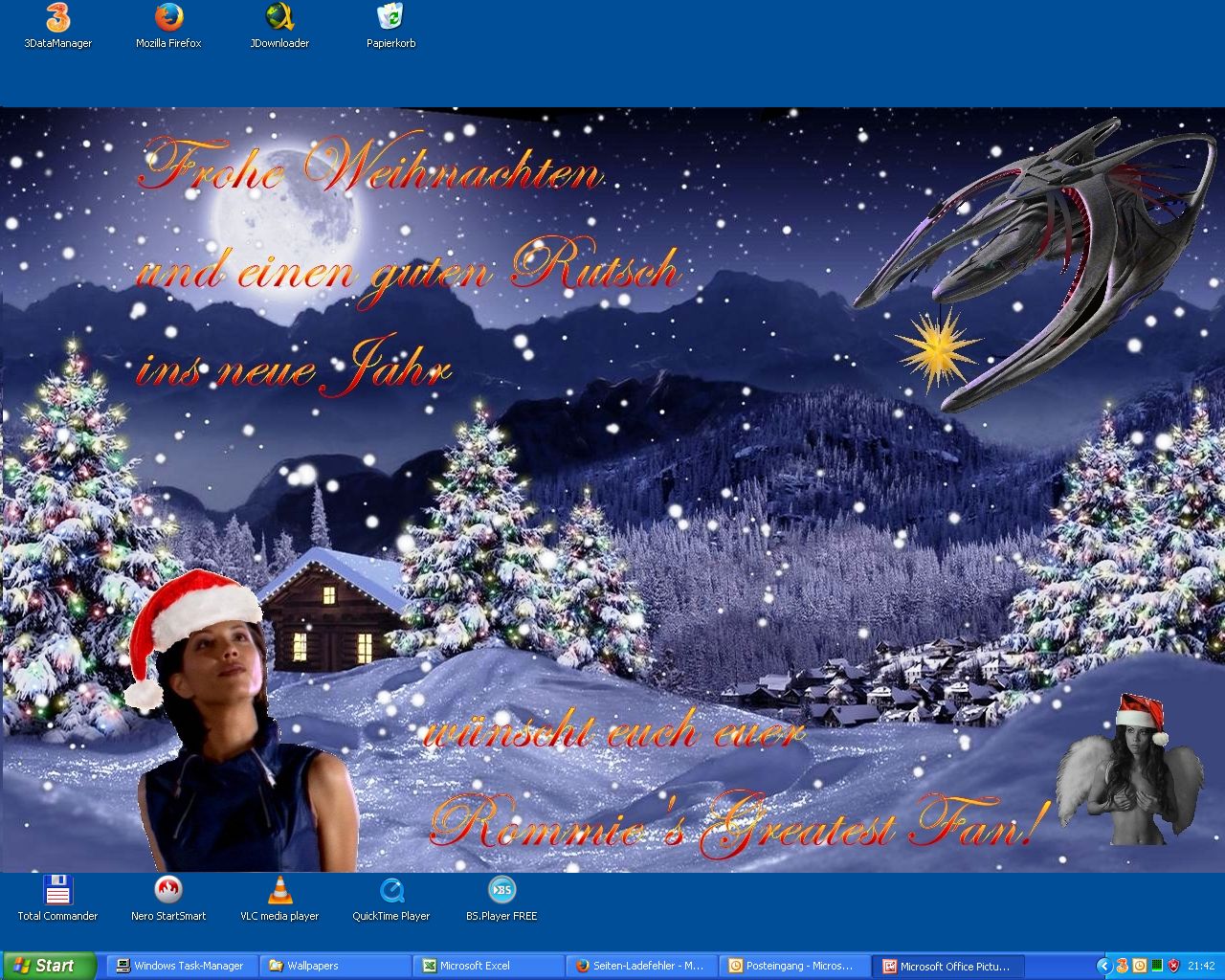The height and width of the screenshot is (980, 1225).
Task: Open the JDownloader desktop shortcut
Action: 279,19
